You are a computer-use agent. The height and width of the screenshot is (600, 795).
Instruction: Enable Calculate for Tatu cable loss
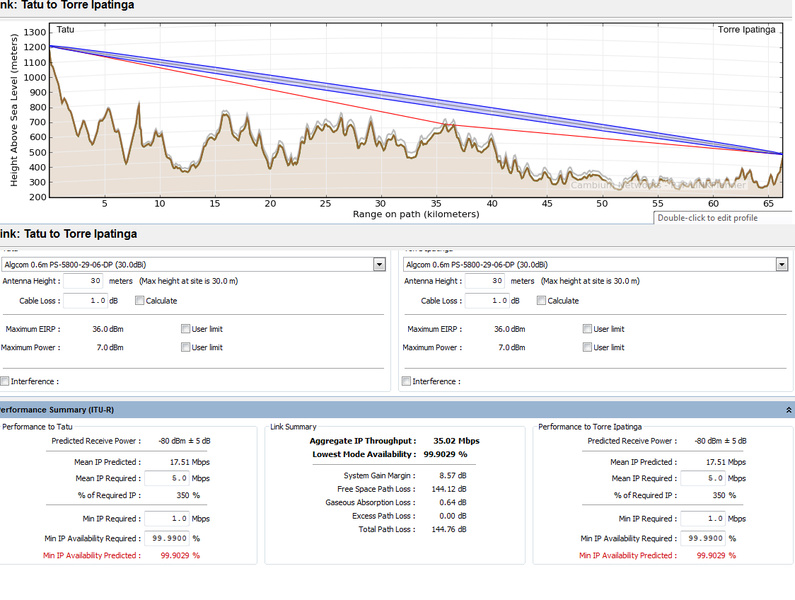pos(139,301)
